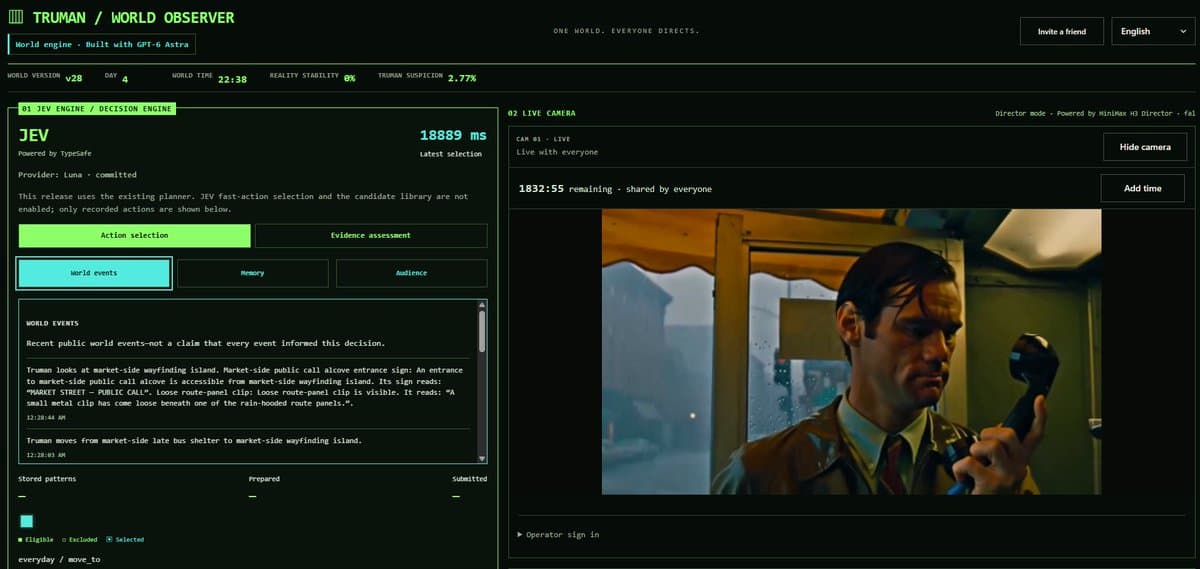Click the 18889 ms latency value
This screenshot has height=569, width=1200.
pos(453,135)
